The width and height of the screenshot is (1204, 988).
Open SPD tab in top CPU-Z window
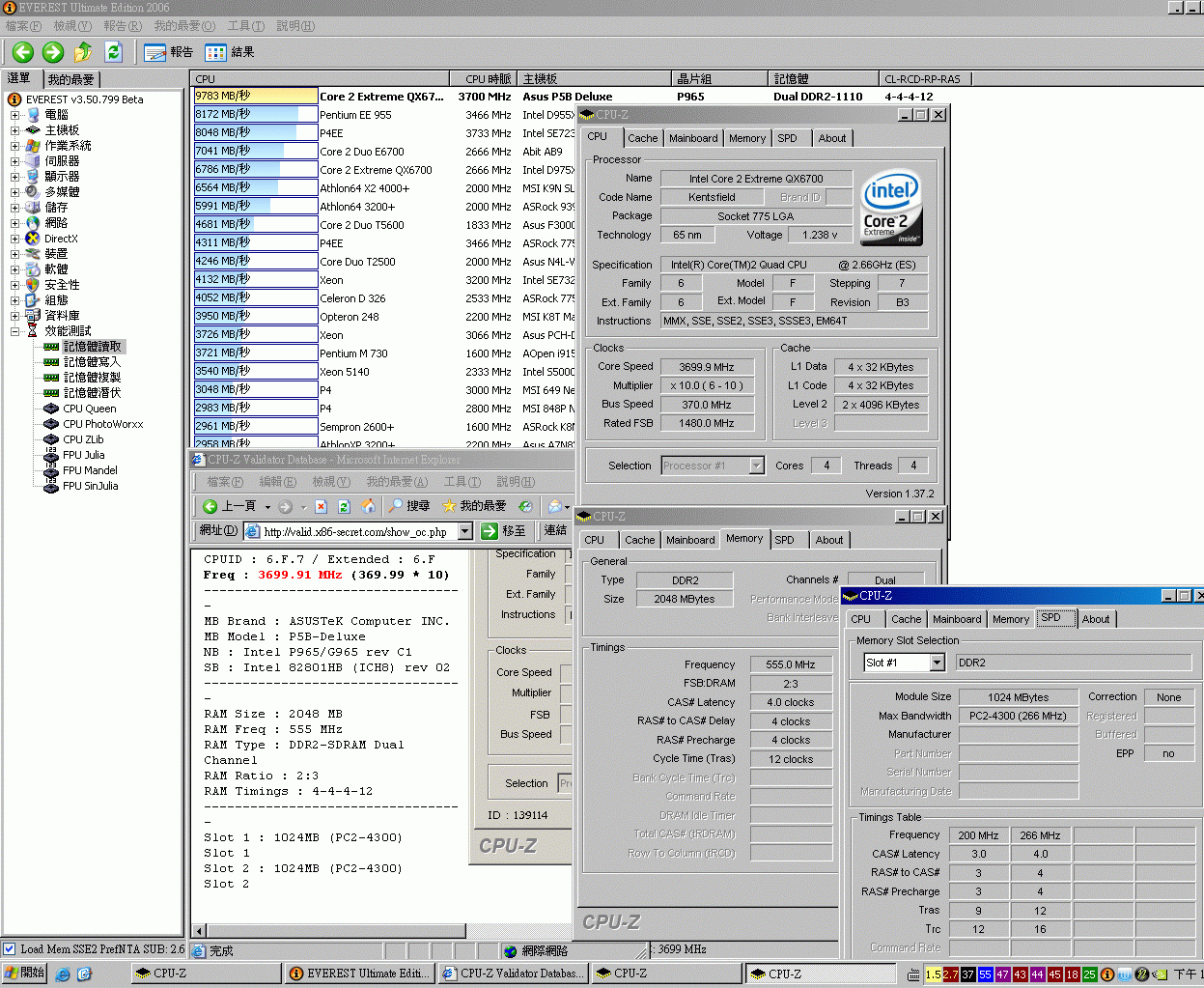788,138
